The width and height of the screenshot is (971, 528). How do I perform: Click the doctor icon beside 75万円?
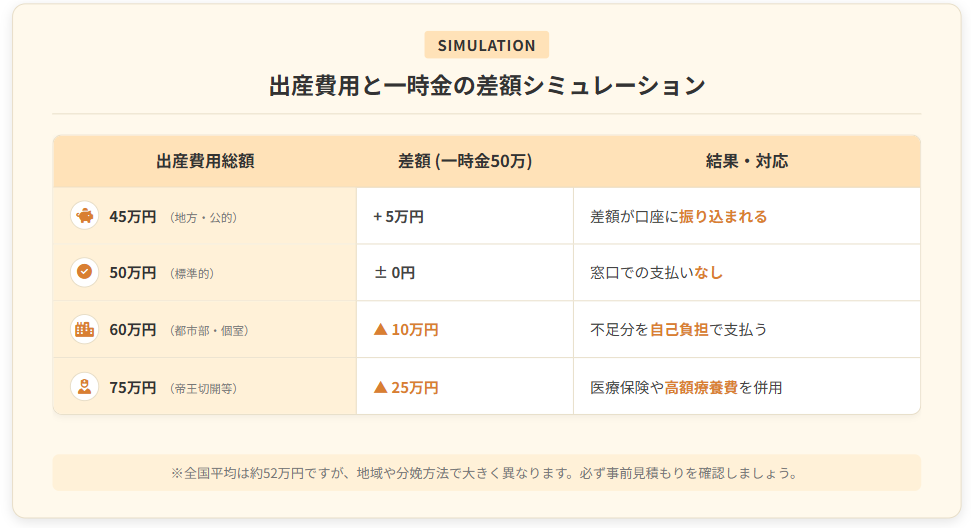(85, 386)
